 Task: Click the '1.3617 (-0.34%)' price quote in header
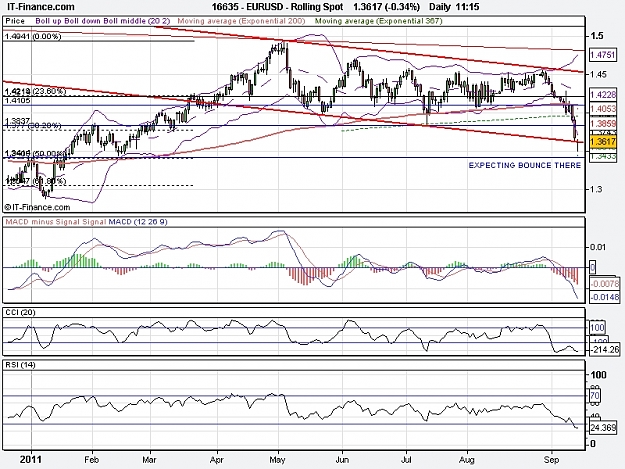click(x=386, y=7)
